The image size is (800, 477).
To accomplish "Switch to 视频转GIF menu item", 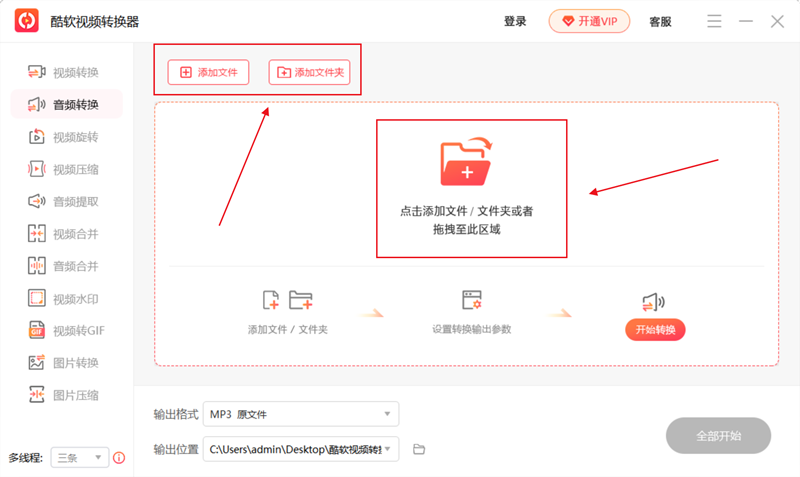I will coord(66,331).
